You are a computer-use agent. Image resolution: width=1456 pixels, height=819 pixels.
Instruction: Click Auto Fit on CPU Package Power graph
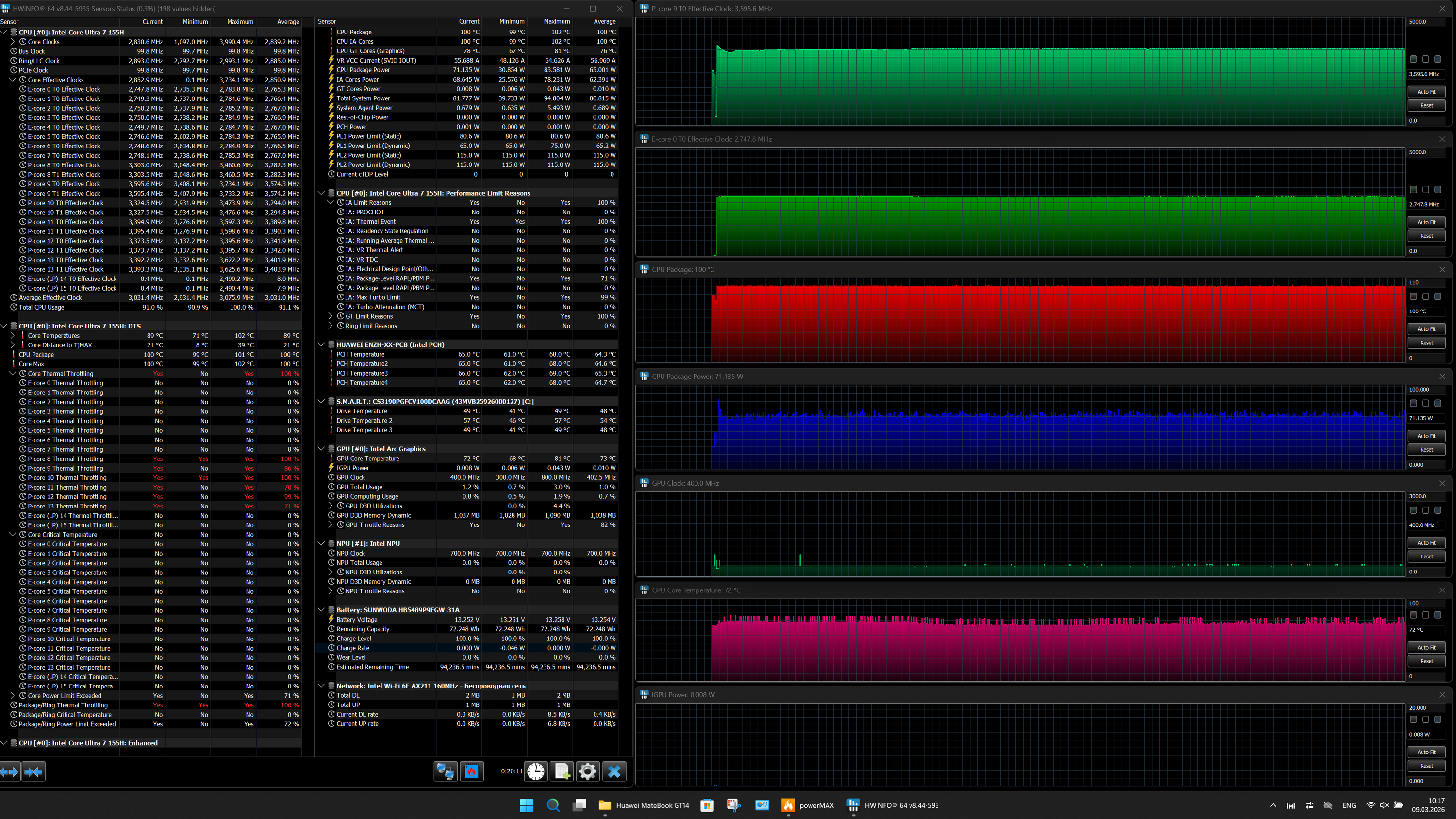[x=1426, y=436]
